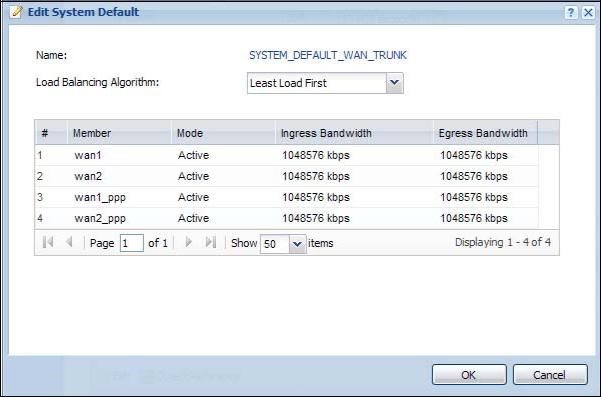Screen dimensions: 601x397
Task: Close the Edit System Default dialog
Action: (x=588, y=13)
